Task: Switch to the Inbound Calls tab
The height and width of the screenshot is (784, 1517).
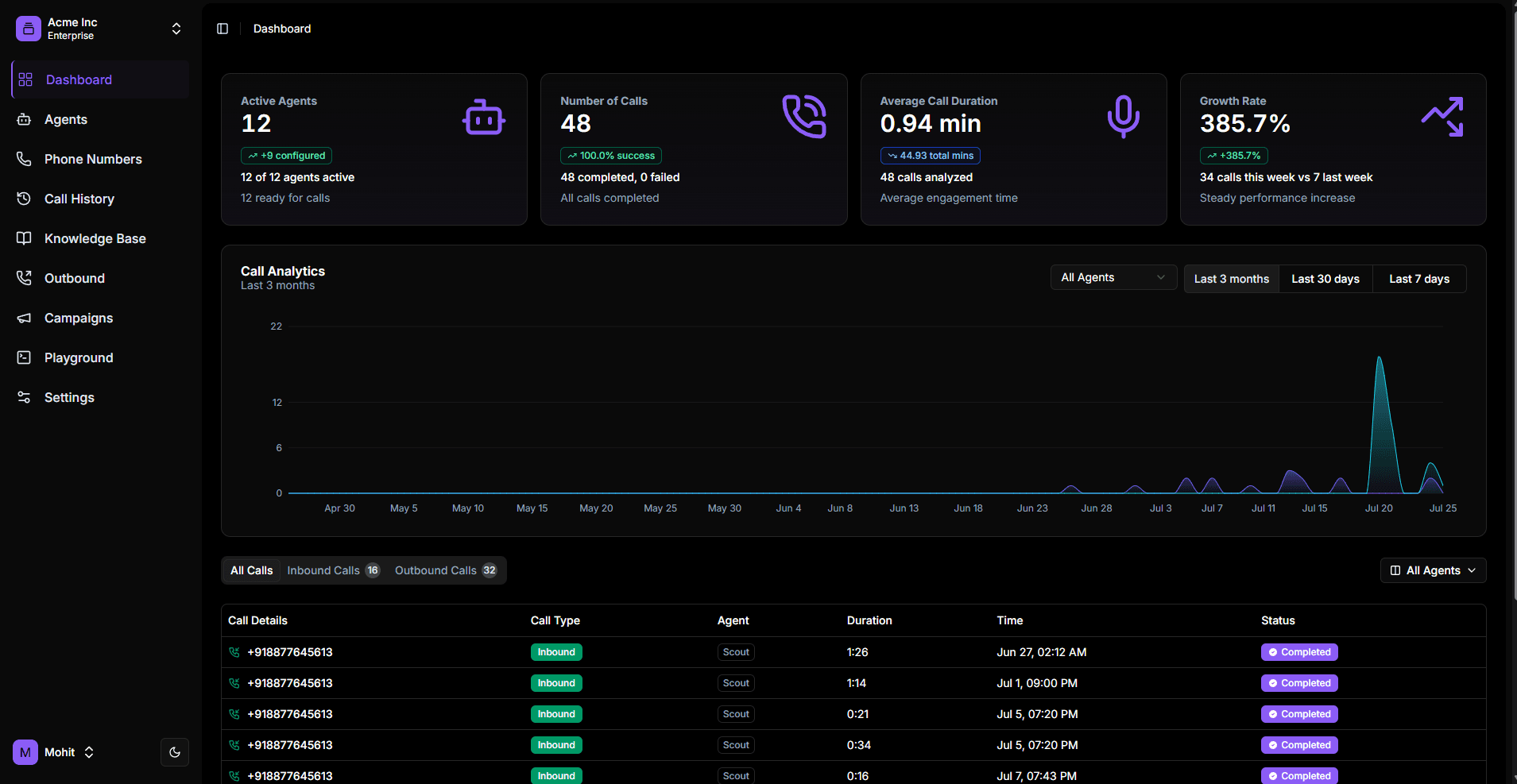Action: tap(333, 570)
